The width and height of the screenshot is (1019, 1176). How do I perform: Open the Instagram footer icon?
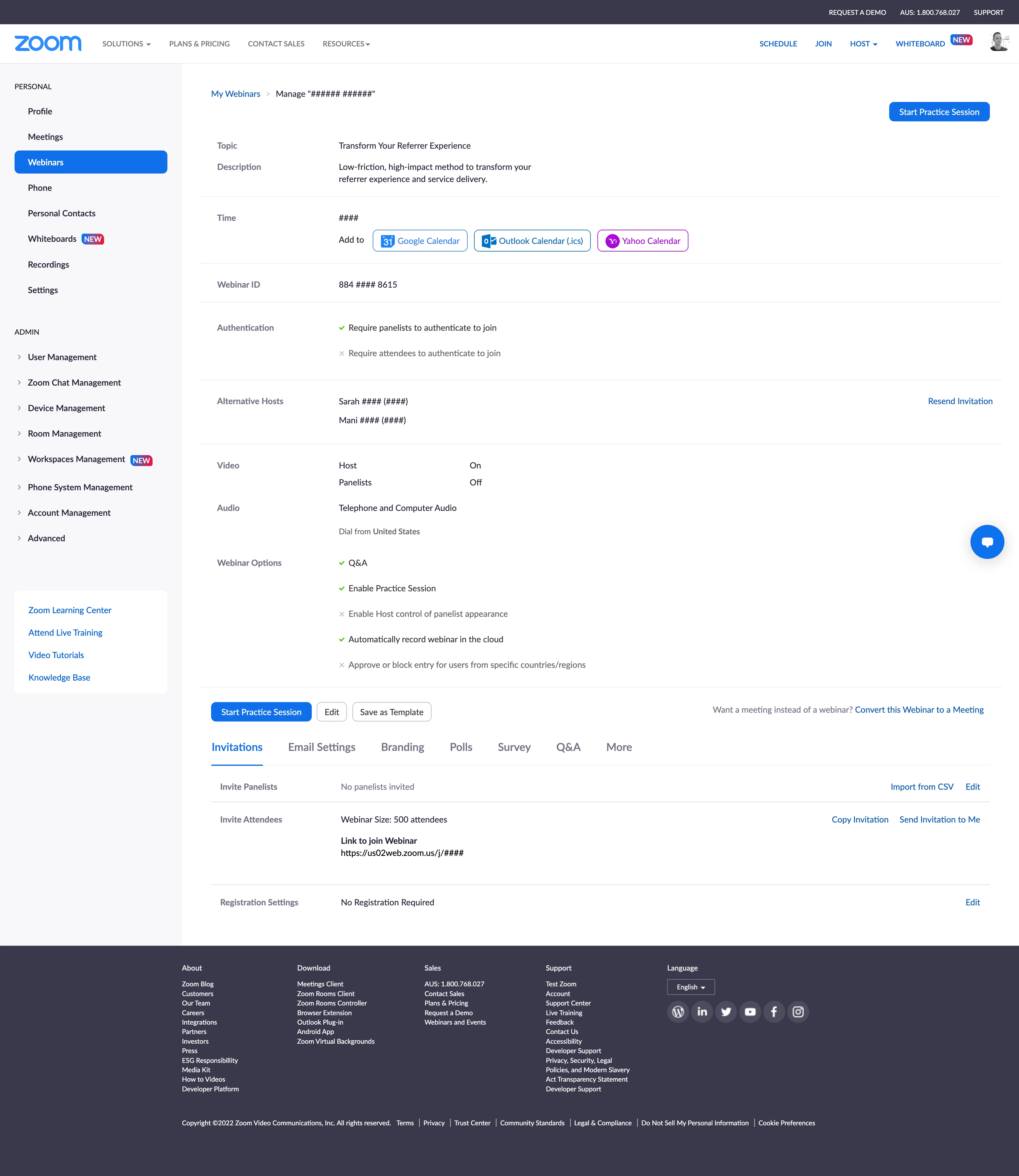pos(798,1012)
